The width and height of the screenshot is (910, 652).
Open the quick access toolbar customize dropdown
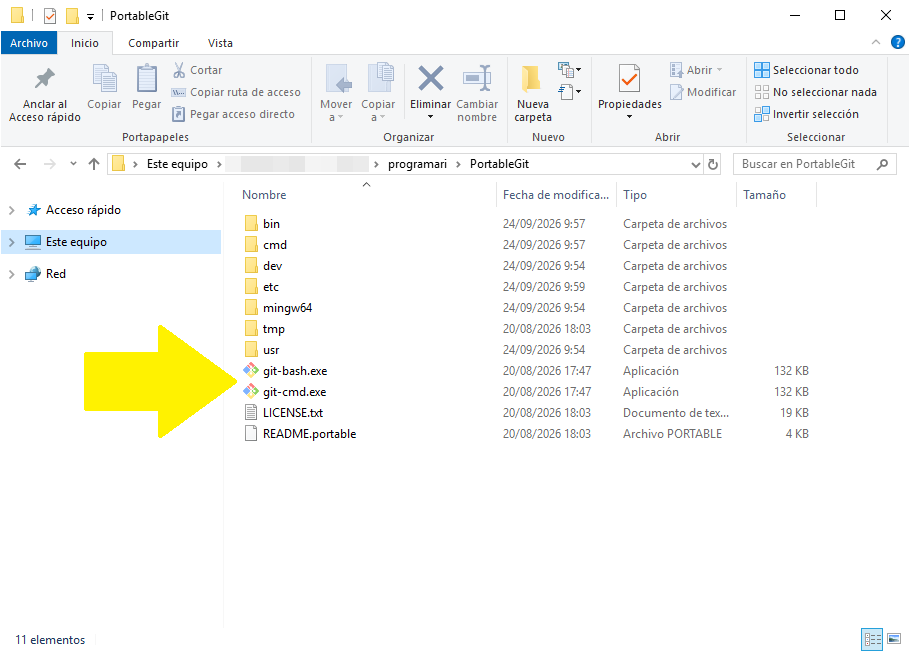91,17
